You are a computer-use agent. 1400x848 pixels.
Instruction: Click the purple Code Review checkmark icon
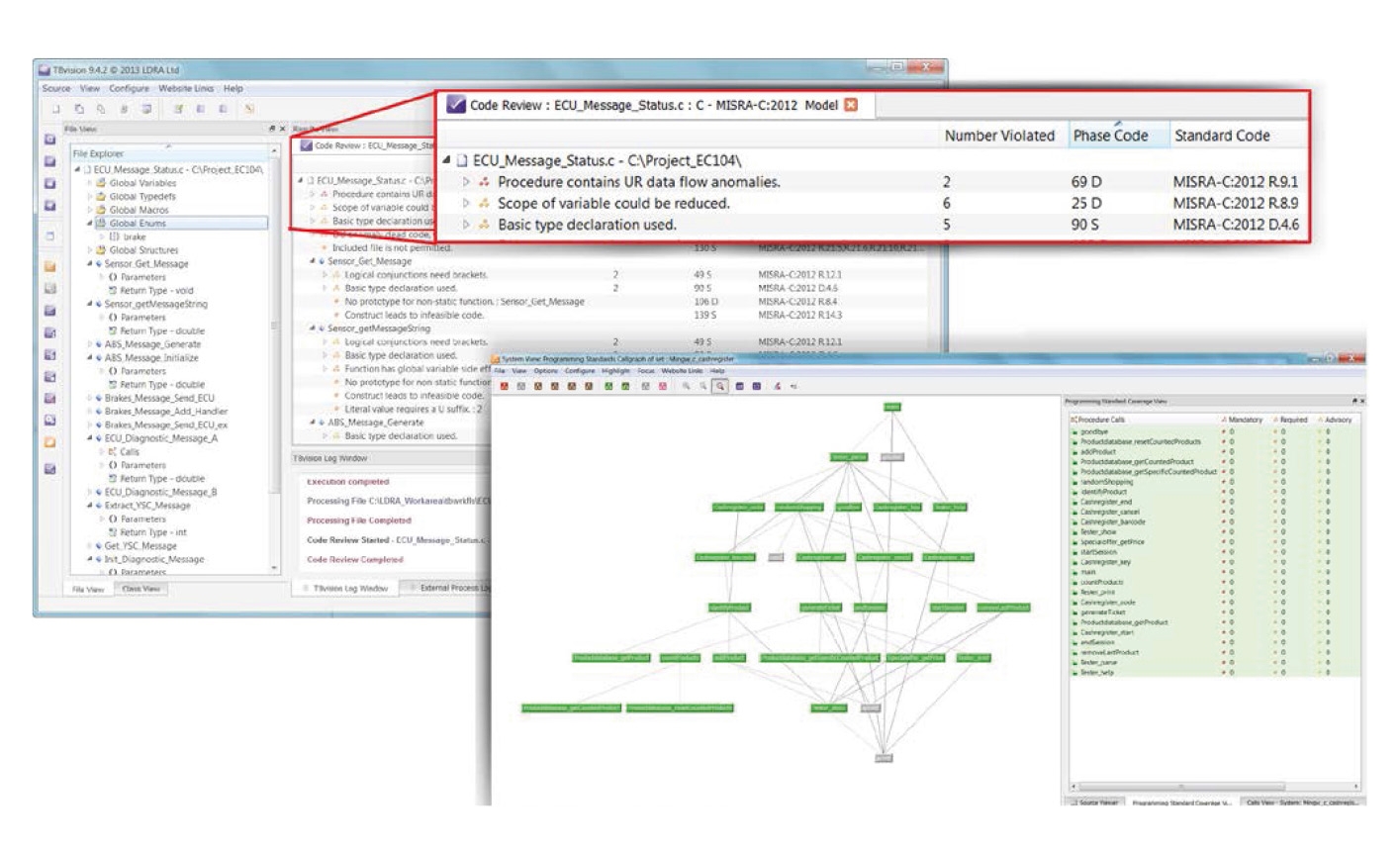tap(456, 105)
